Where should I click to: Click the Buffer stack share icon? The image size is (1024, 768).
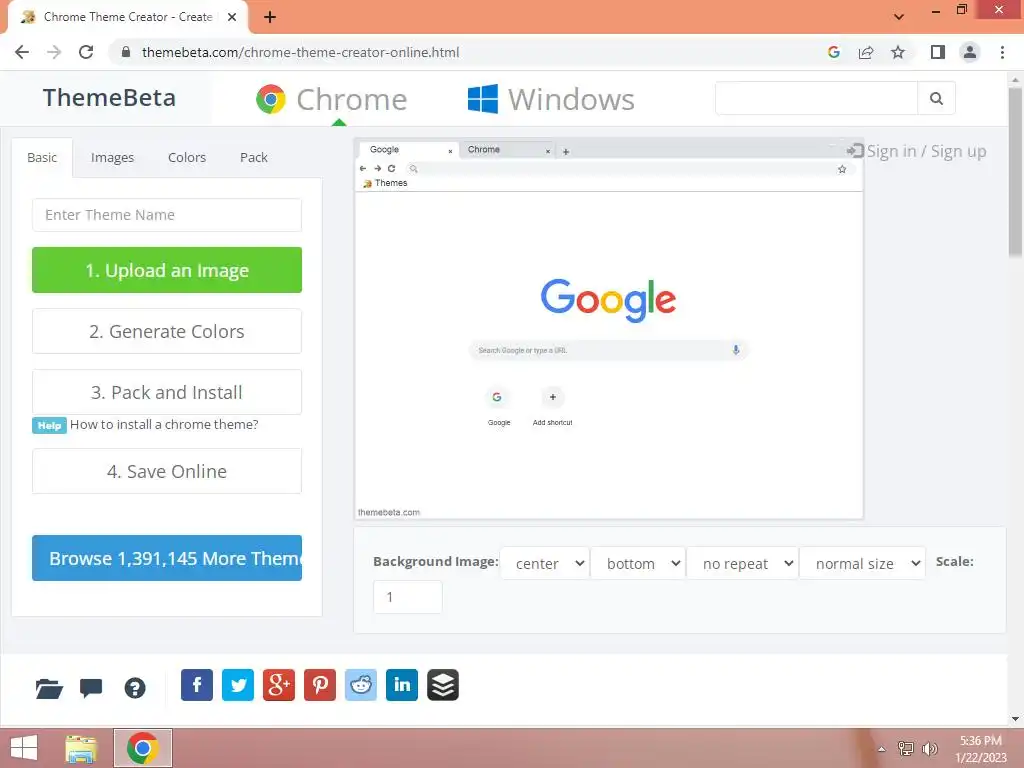pos(443,685)
